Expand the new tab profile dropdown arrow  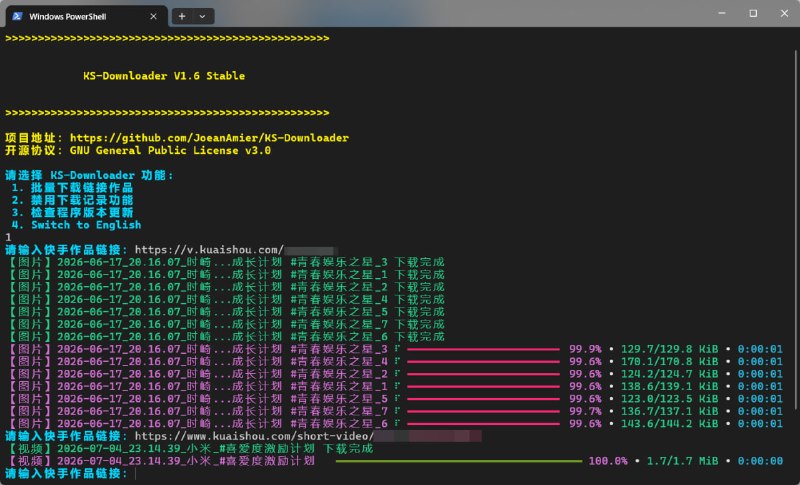[x=203, y=16]
